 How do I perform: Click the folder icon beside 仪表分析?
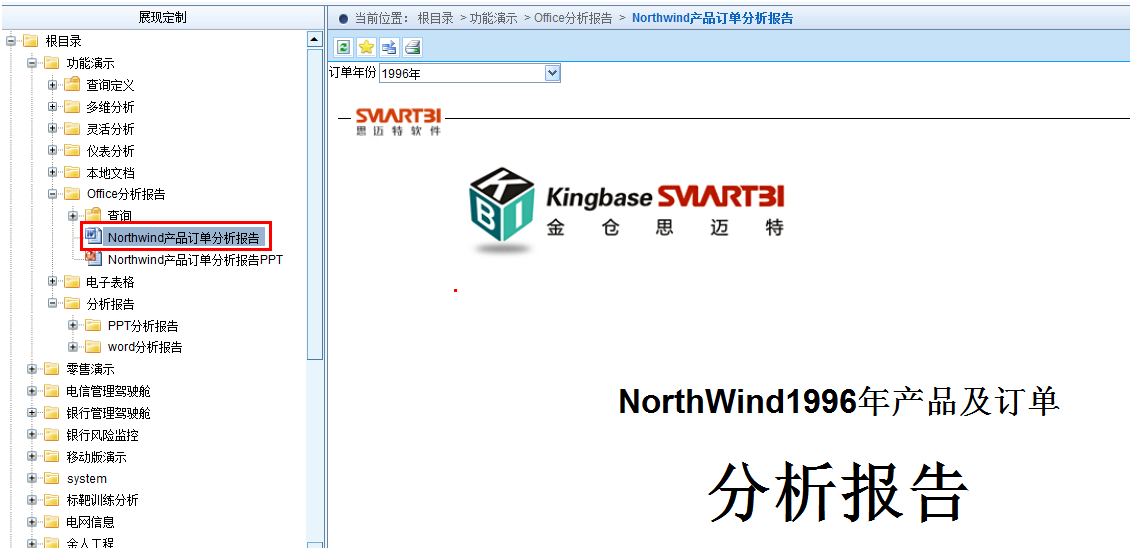click(x=71, y=151)
